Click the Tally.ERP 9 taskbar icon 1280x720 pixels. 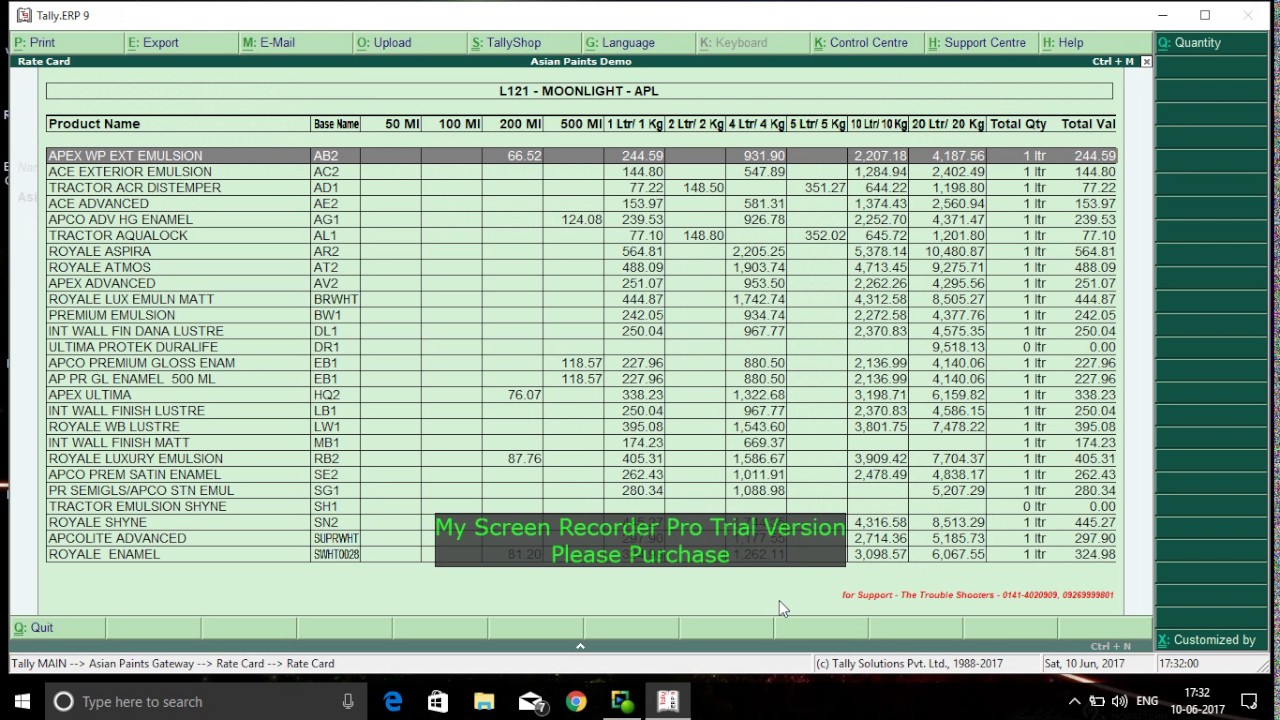(x=668, y=701)
